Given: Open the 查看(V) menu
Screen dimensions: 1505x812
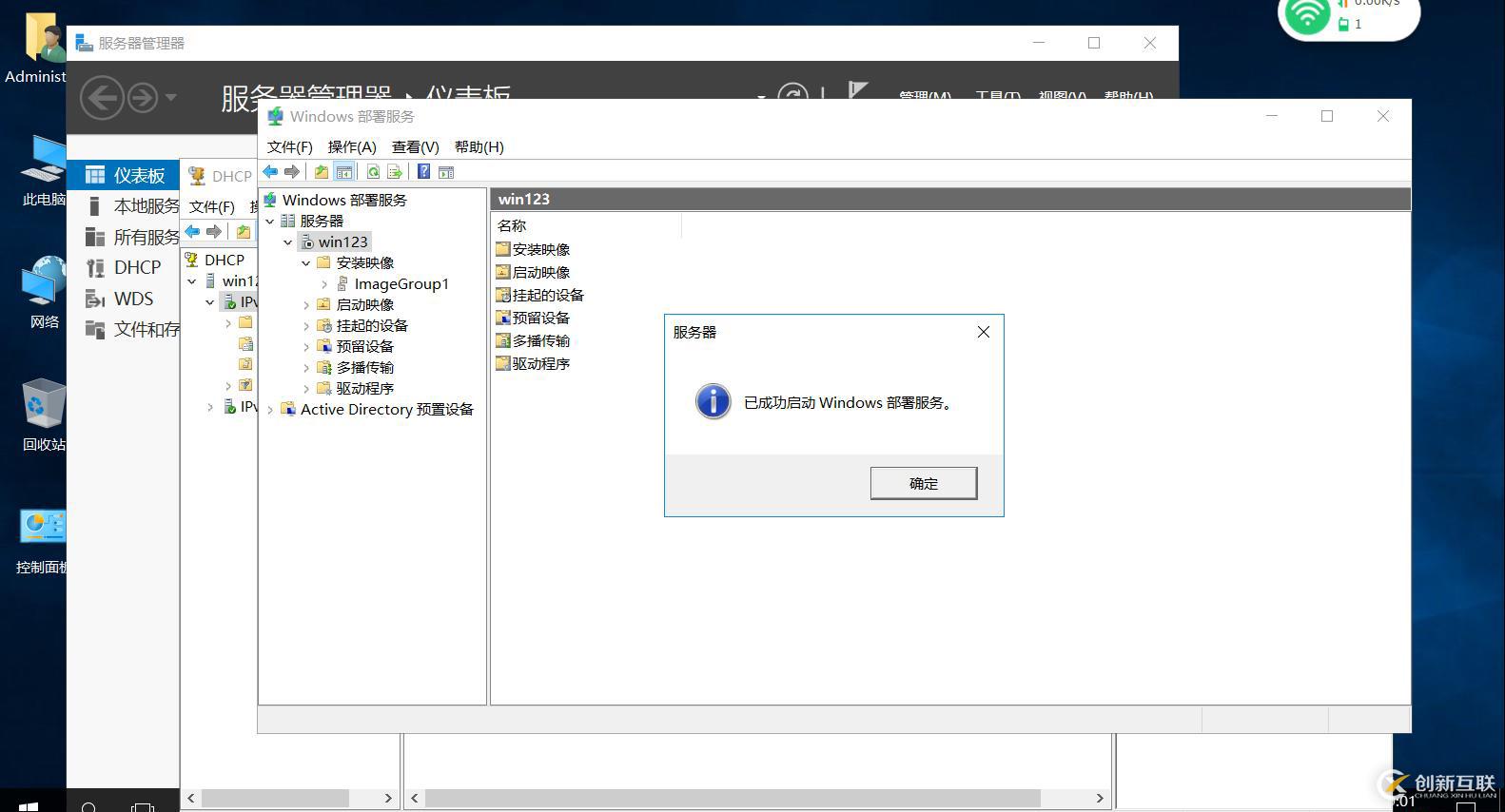Looking at the screenshot, I should (x=416, y=146).
